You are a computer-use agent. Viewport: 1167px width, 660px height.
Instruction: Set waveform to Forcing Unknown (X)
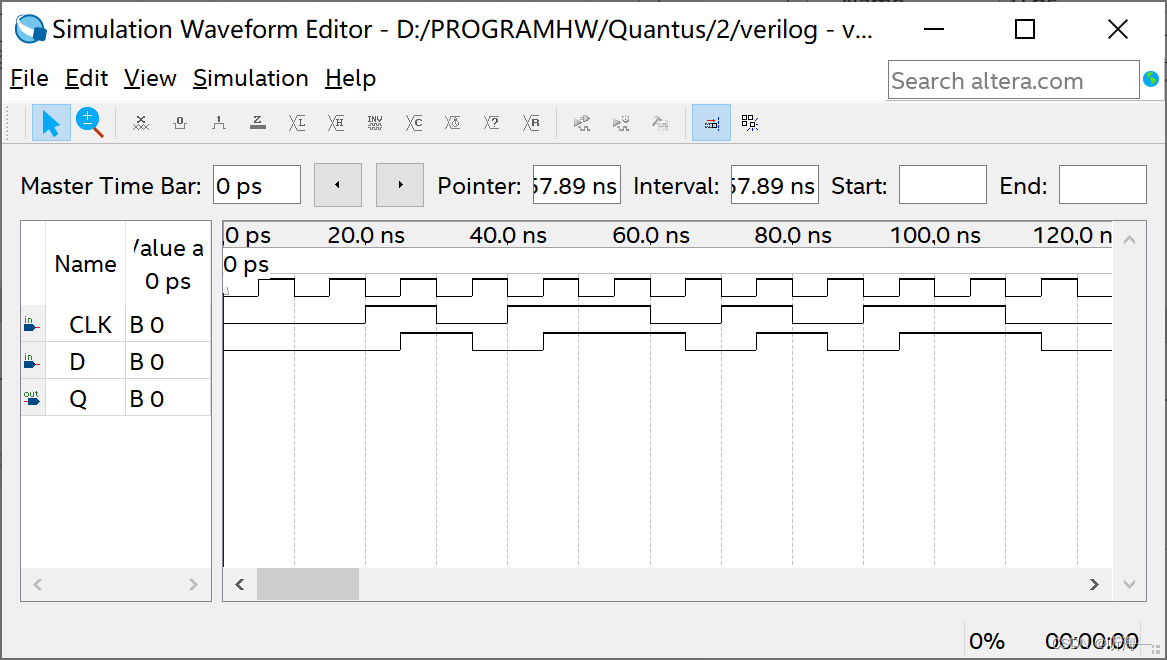pyautogui.click(x=140, y=122)
